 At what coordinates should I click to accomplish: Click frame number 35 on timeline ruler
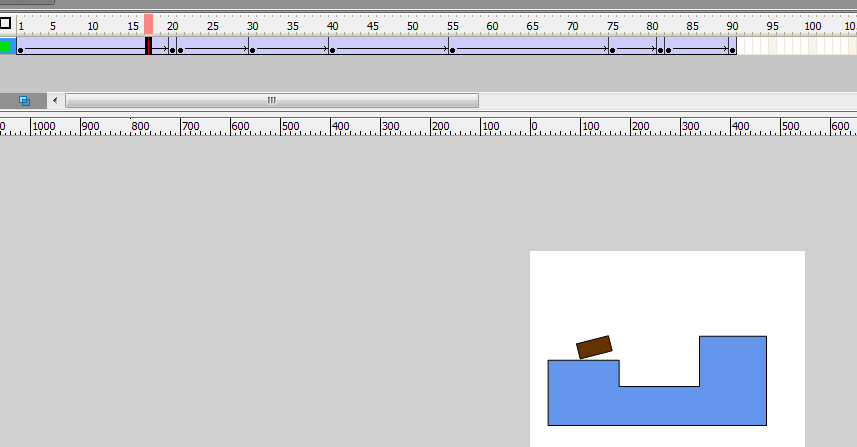[292, 26]
